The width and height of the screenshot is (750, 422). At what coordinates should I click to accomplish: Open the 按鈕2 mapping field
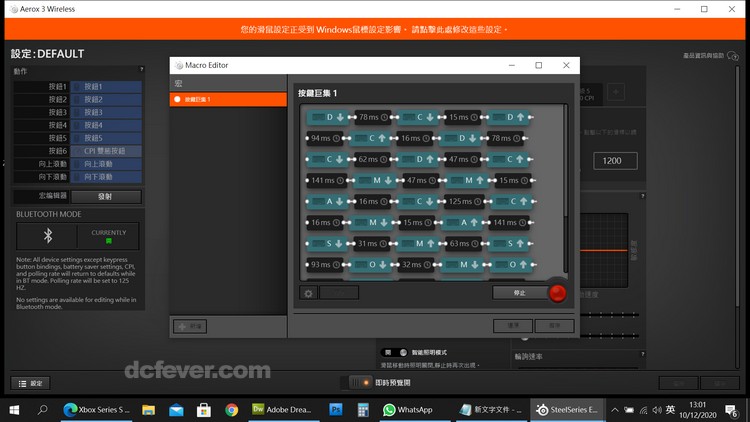click(x=106, y=100)
